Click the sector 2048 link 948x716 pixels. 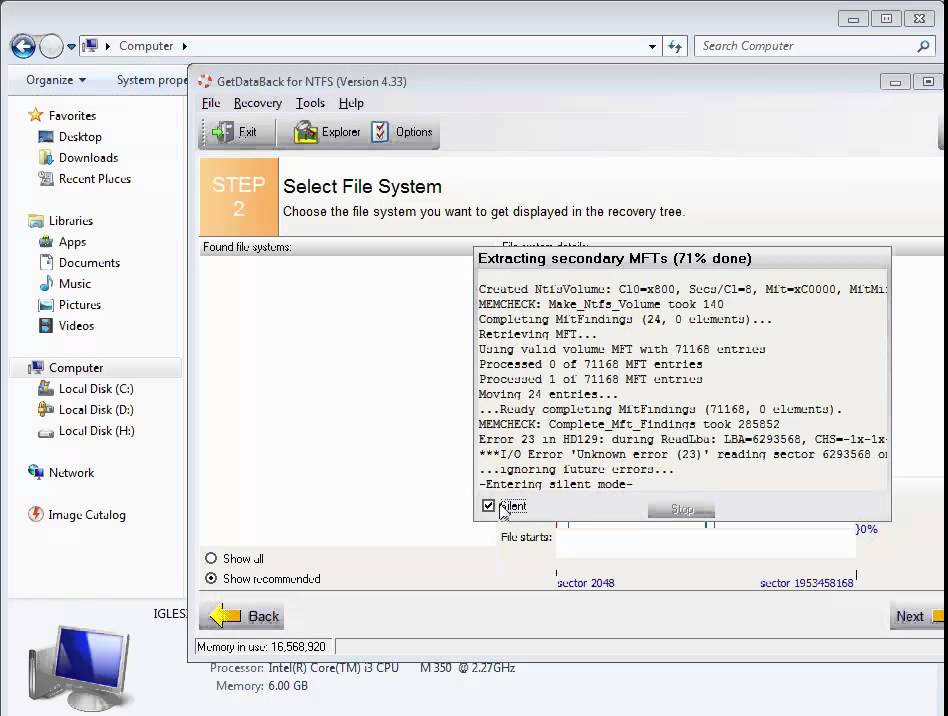pos(585,583)
